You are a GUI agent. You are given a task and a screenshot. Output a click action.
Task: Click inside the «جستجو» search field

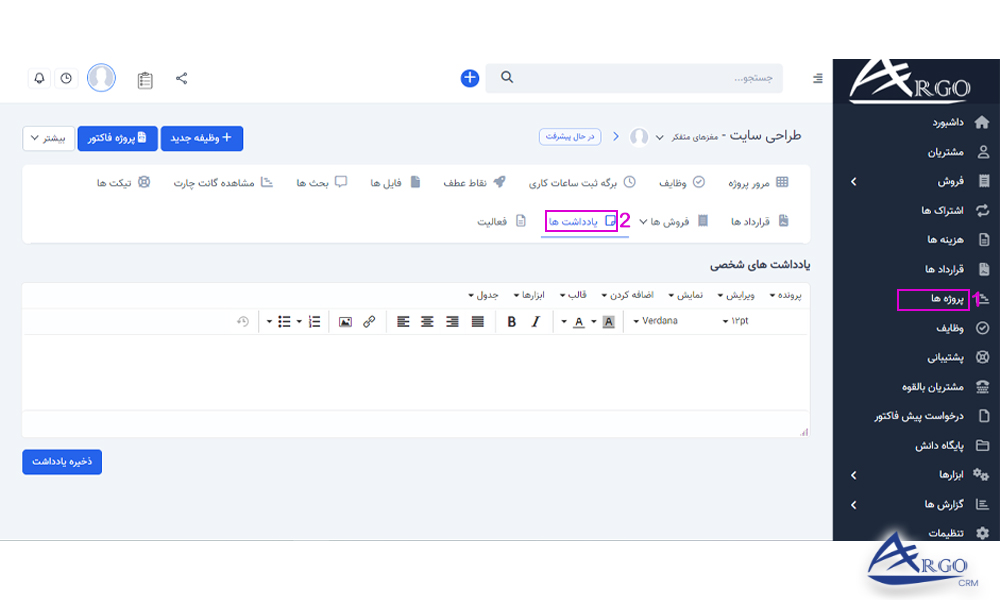coord(640,78)
